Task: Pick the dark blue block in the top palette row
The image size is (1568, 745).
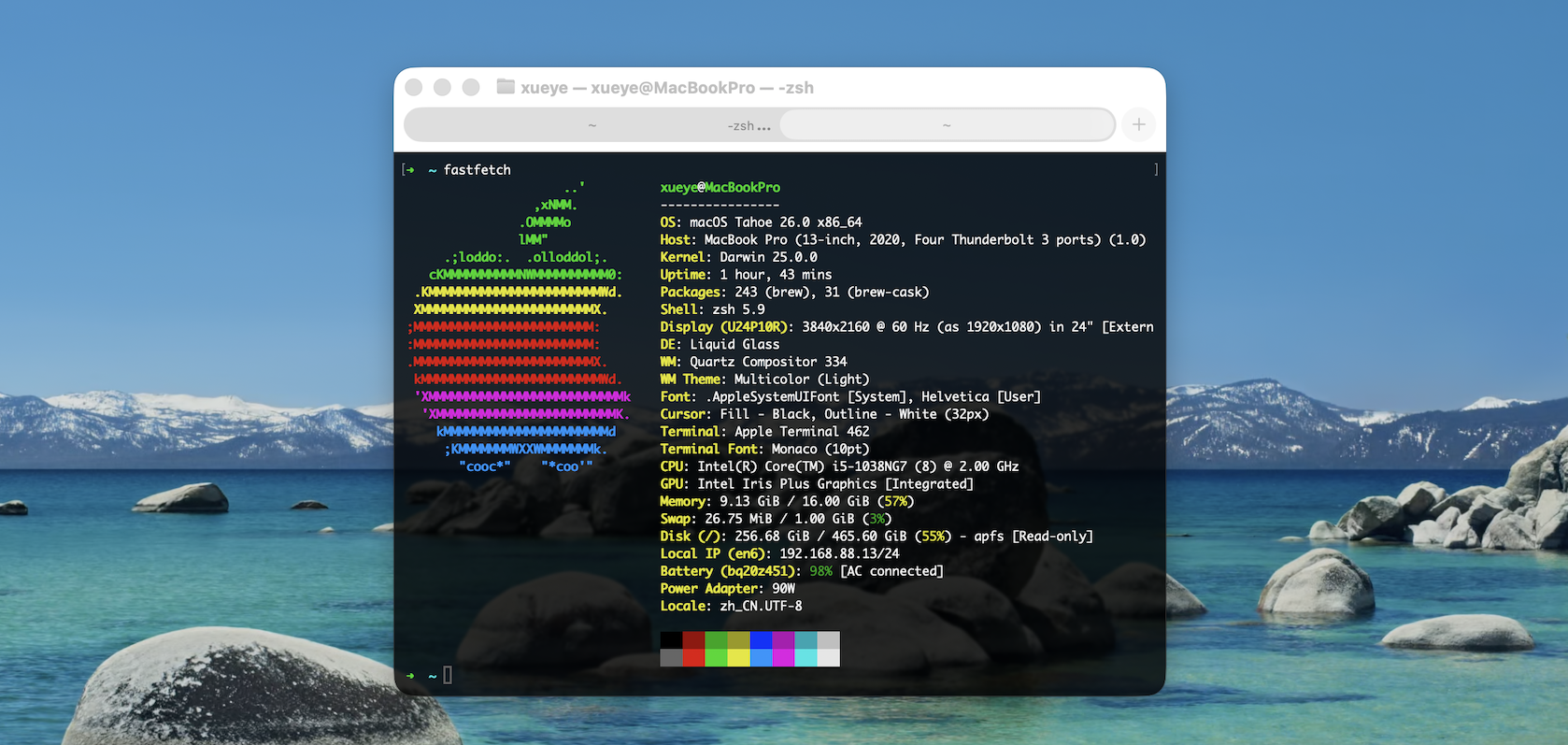Action: coord(761,640)
